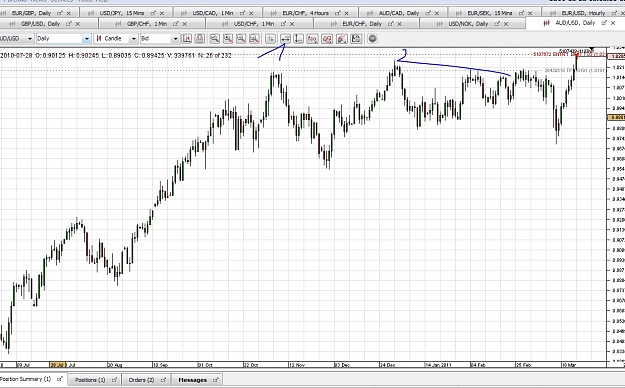
Task: Click the round grey button at toolbar end
Action: tap(372, 39)
